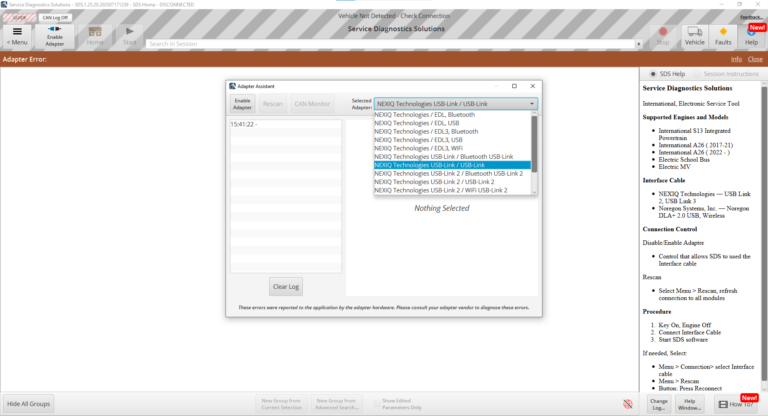Screen dimensions: 768x416
Task: Click the Rescan button
Action: 272,104
